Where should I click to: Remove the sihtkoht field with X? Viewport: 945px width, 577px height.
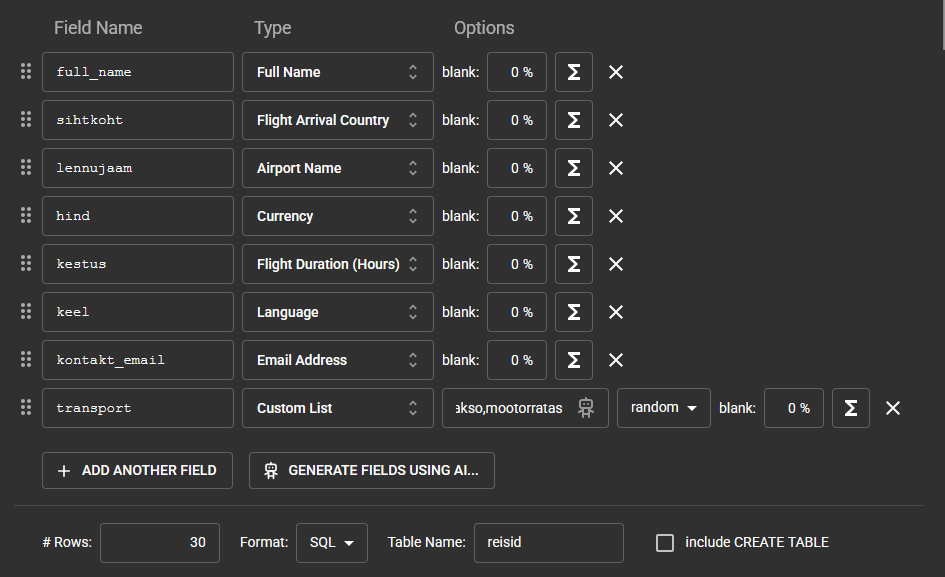(x=616, y=120)
